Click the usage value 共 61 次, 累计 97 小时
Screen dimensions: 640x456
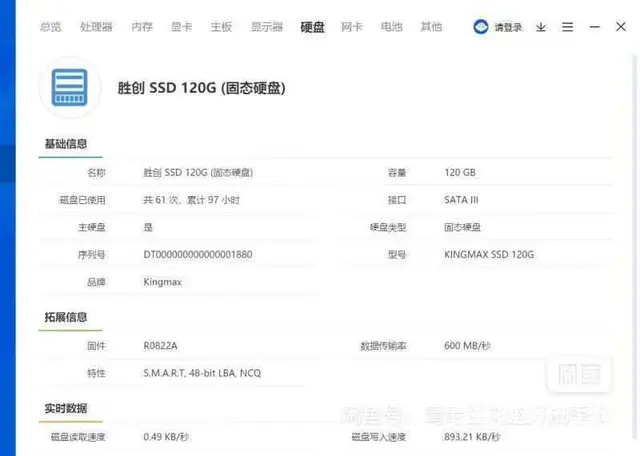point(191,200)
